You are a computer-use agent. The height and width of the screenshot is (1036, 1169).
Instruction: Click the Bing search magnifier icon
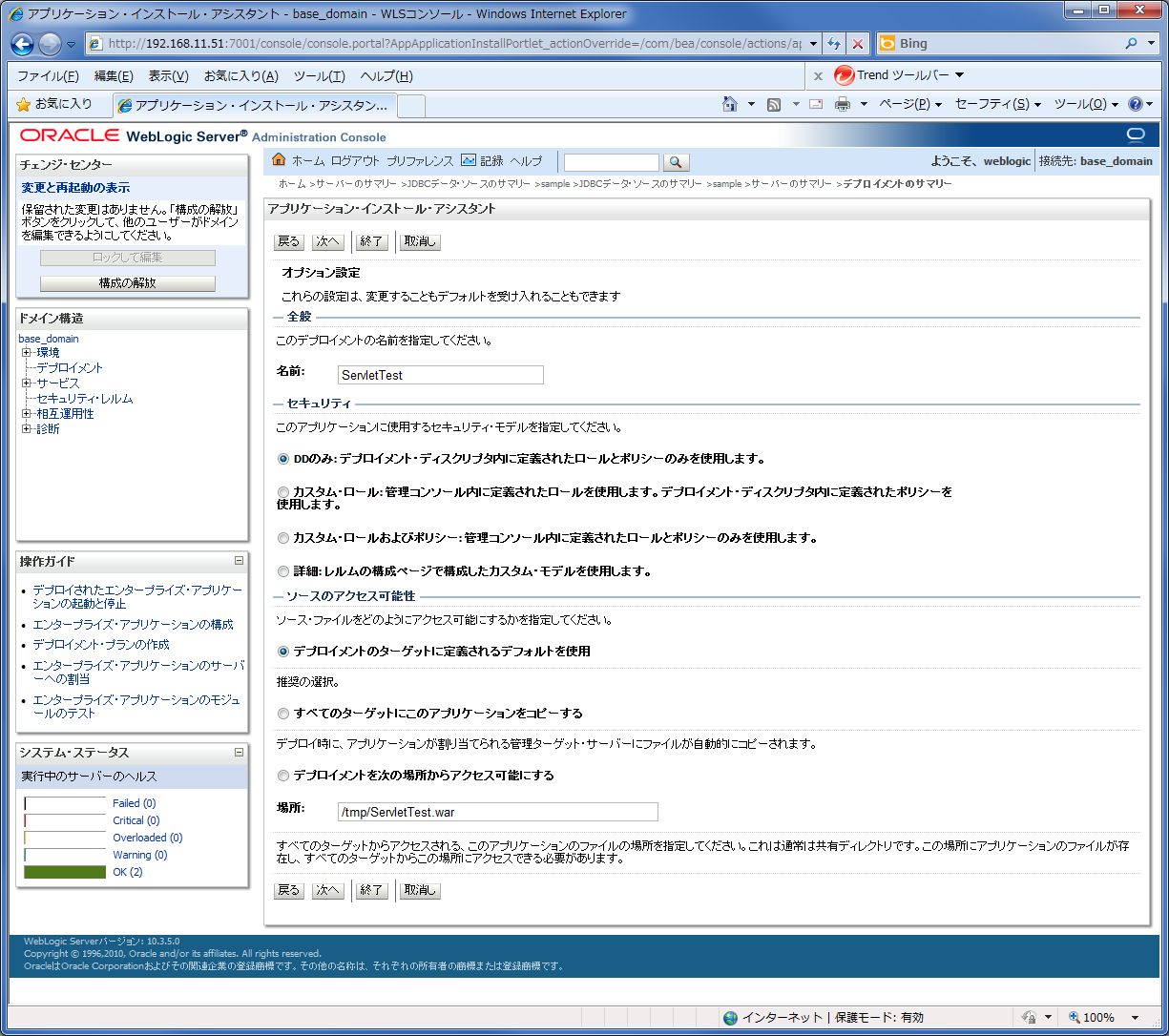tap(1132, 44)
